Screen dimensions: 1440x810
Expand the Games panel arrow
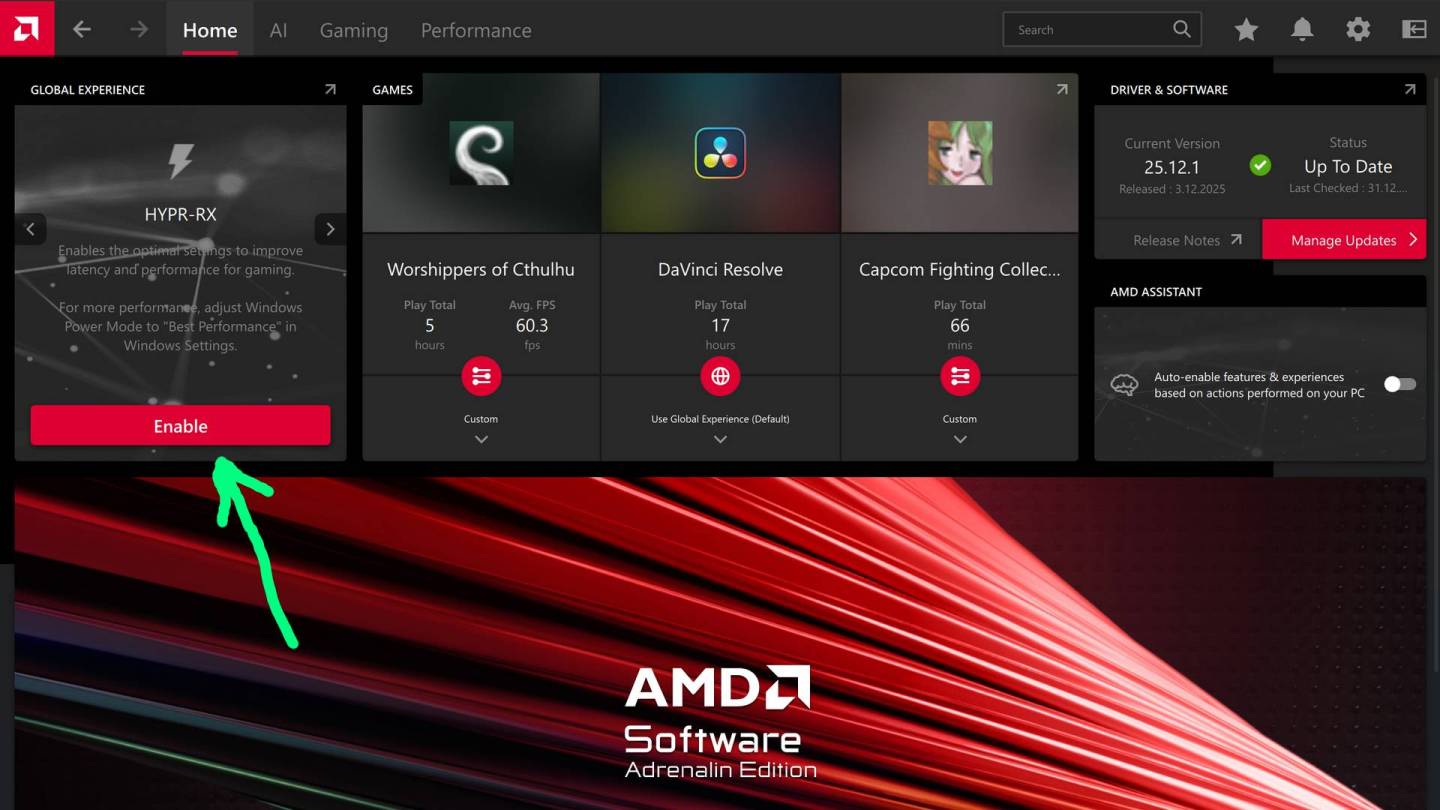click(1062, 89)
